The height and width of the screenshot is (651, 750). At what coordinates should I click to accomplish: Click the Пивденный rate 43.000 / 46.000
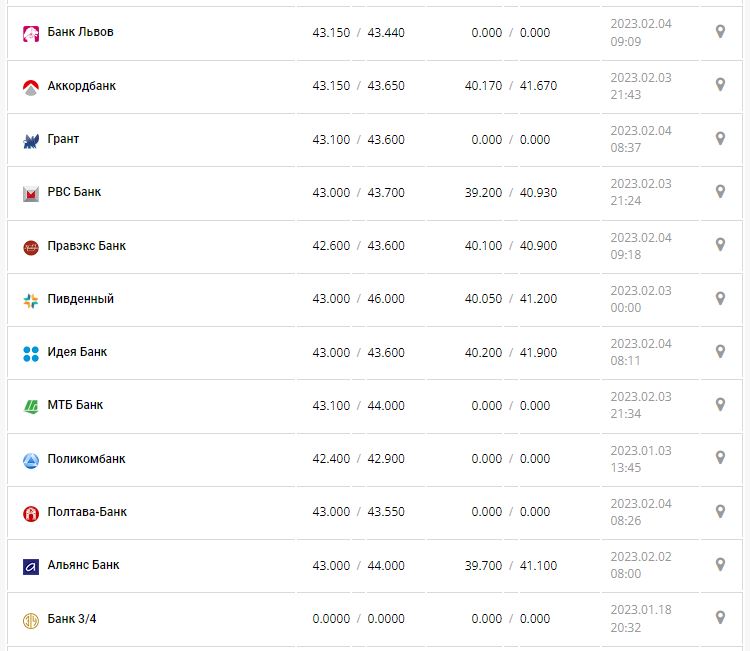[358, 299]
